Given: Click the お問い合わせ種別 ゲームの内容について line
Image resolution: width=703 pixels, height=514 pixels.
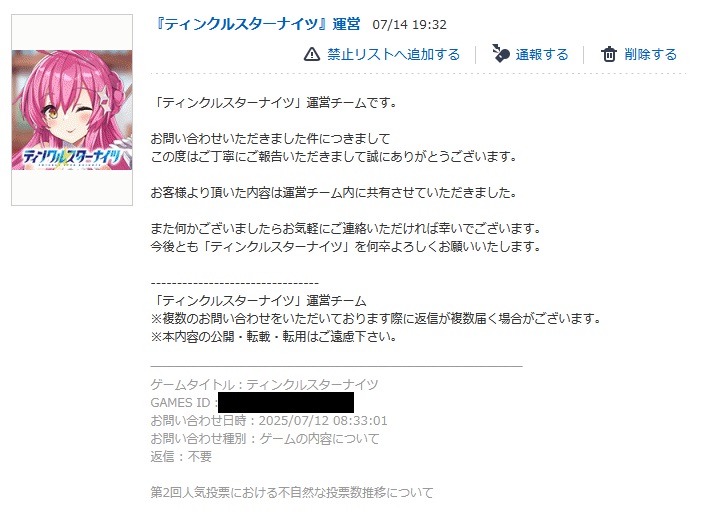Looking at the screenshot, I should pyautogui.click(x=265, y=438).
